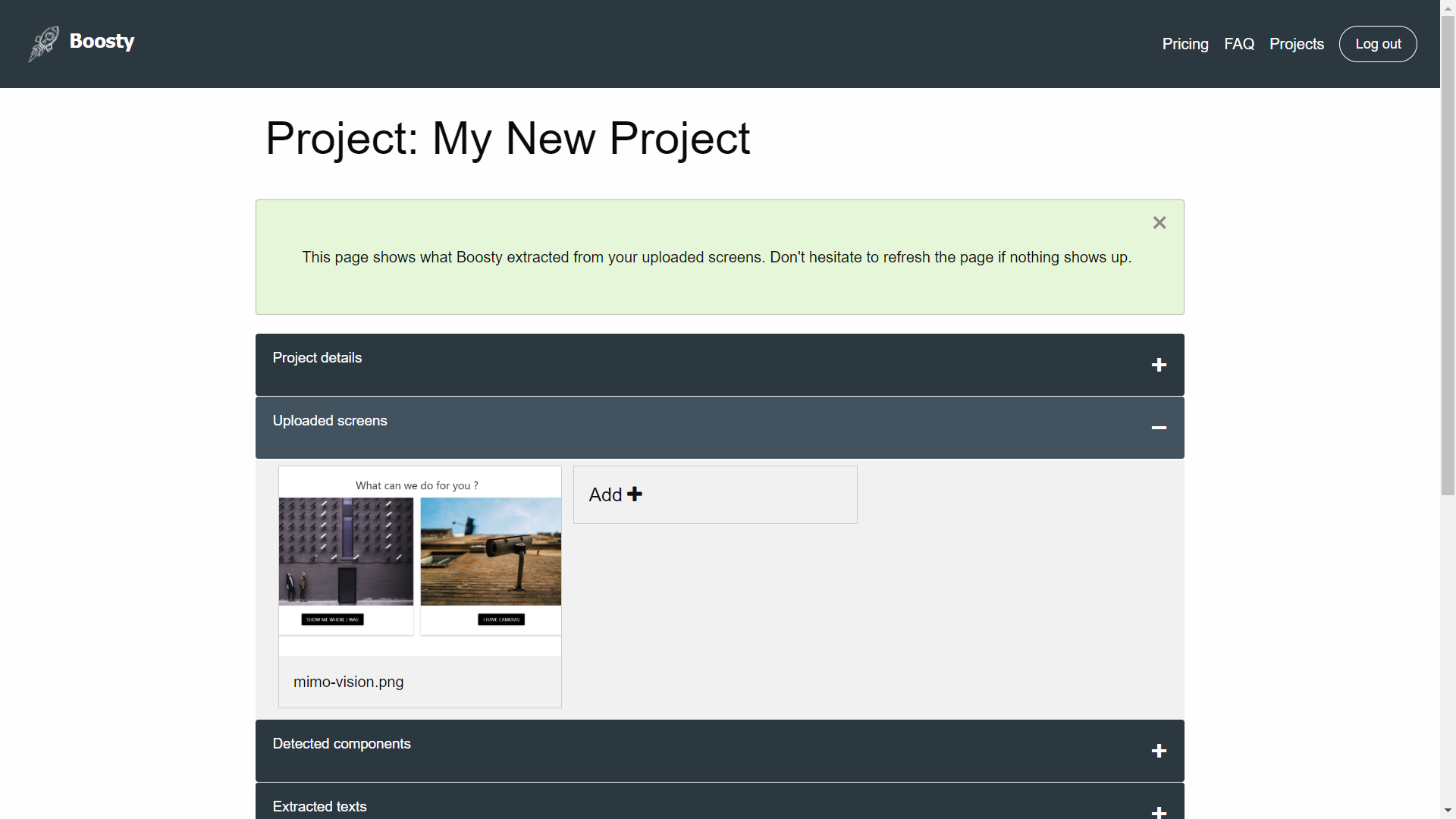Image resolution: width=1456 pixels, height=819 pixels.
Task: Open the FAQ page
Action: [1238, 44]
